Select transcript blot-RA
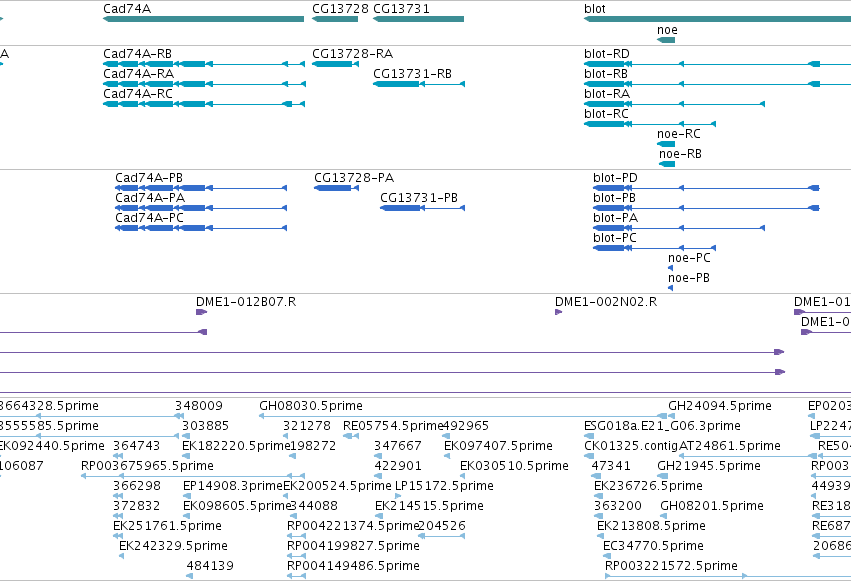This screenshot has width=851, height=581. pyautogui.click(x=675, y=104)
